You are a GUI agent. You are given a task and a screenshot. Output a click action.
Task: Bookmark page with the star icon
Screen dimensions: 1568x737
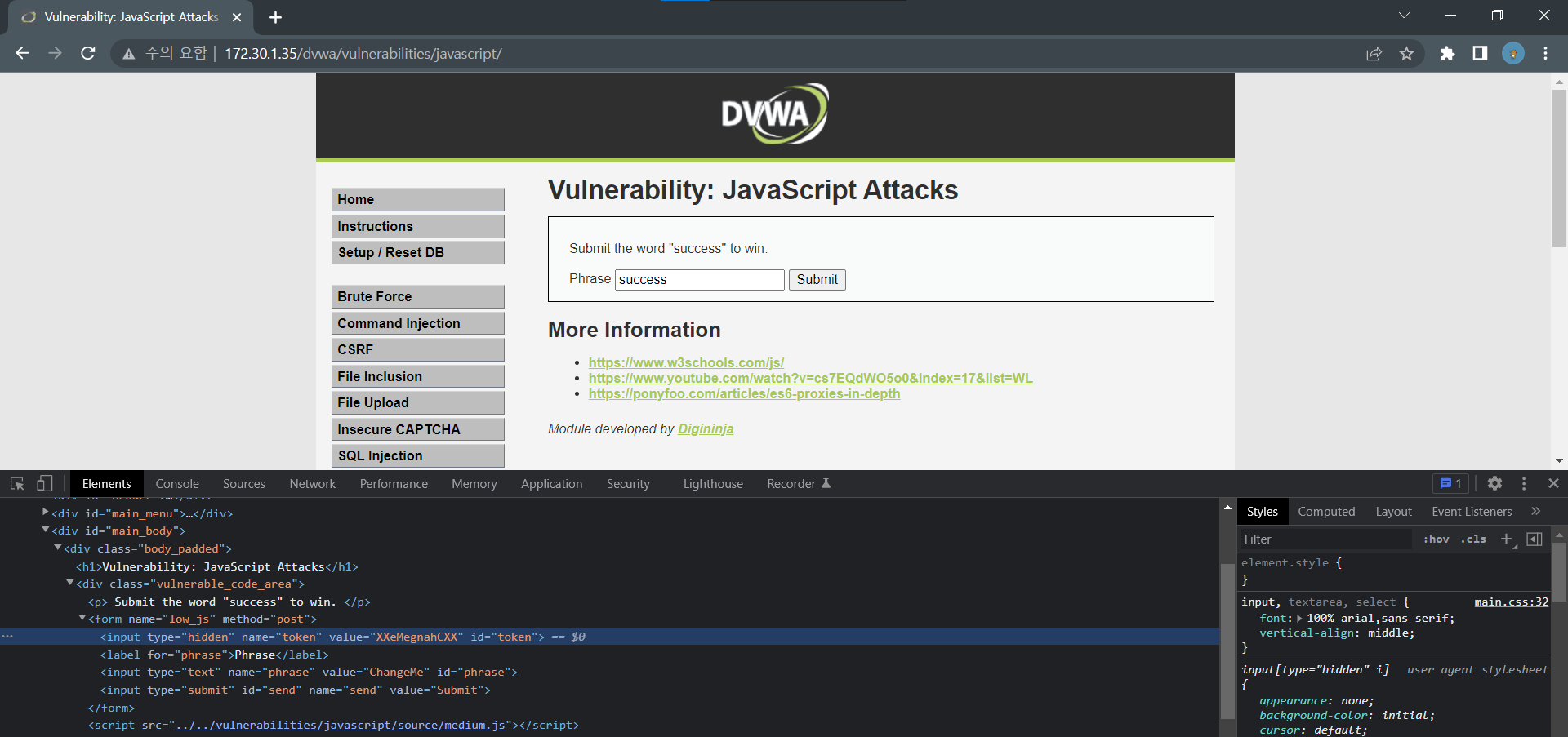coord(1406,54)
